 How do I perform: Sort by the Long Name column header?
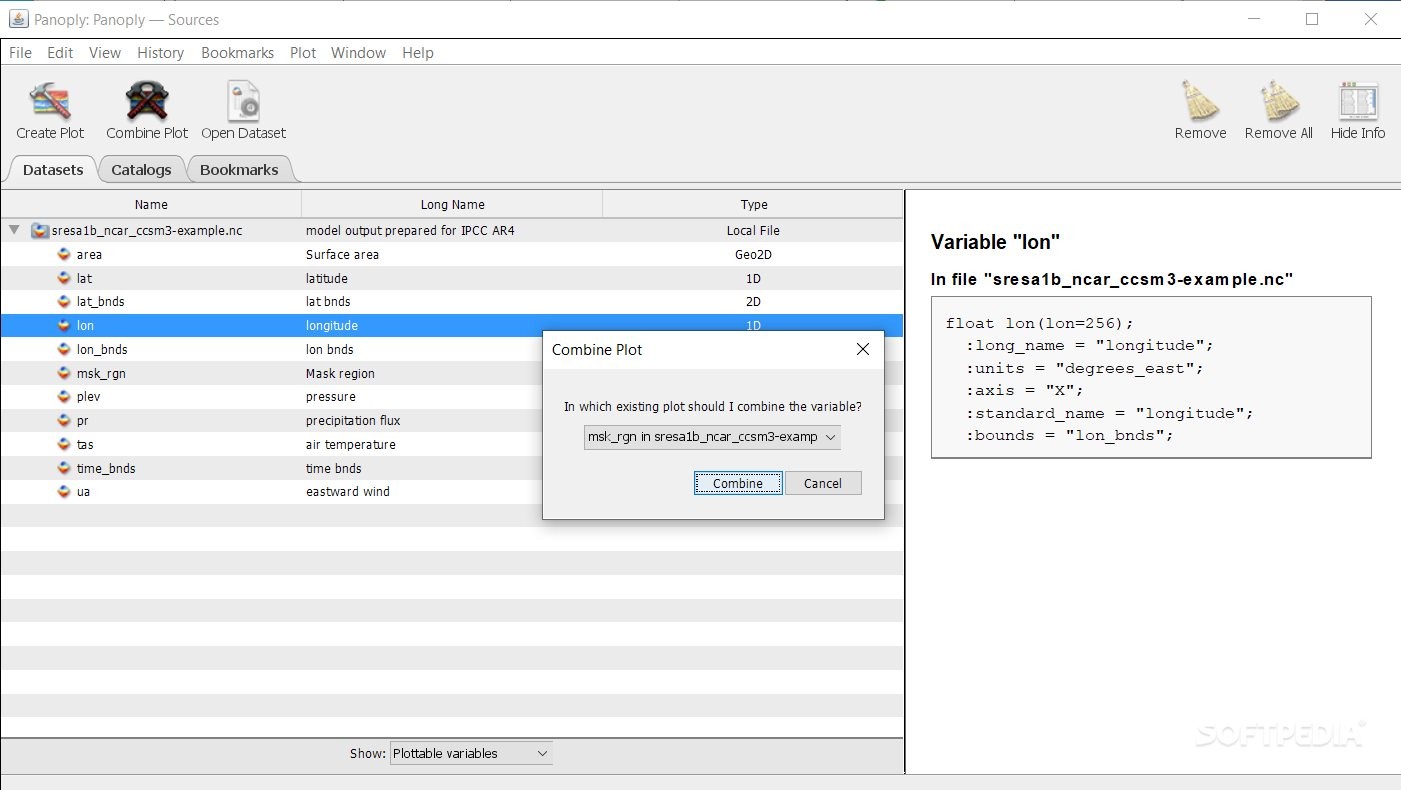(x=452, y=204)
